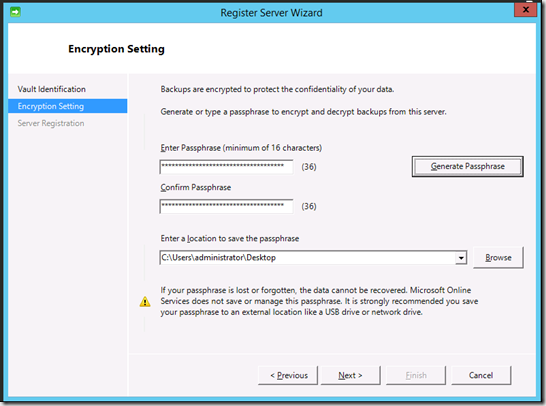Click the green wizard icon in title bar
This screenshot has height=406, width=546.
pyautogui.click(x=15, y=12)
